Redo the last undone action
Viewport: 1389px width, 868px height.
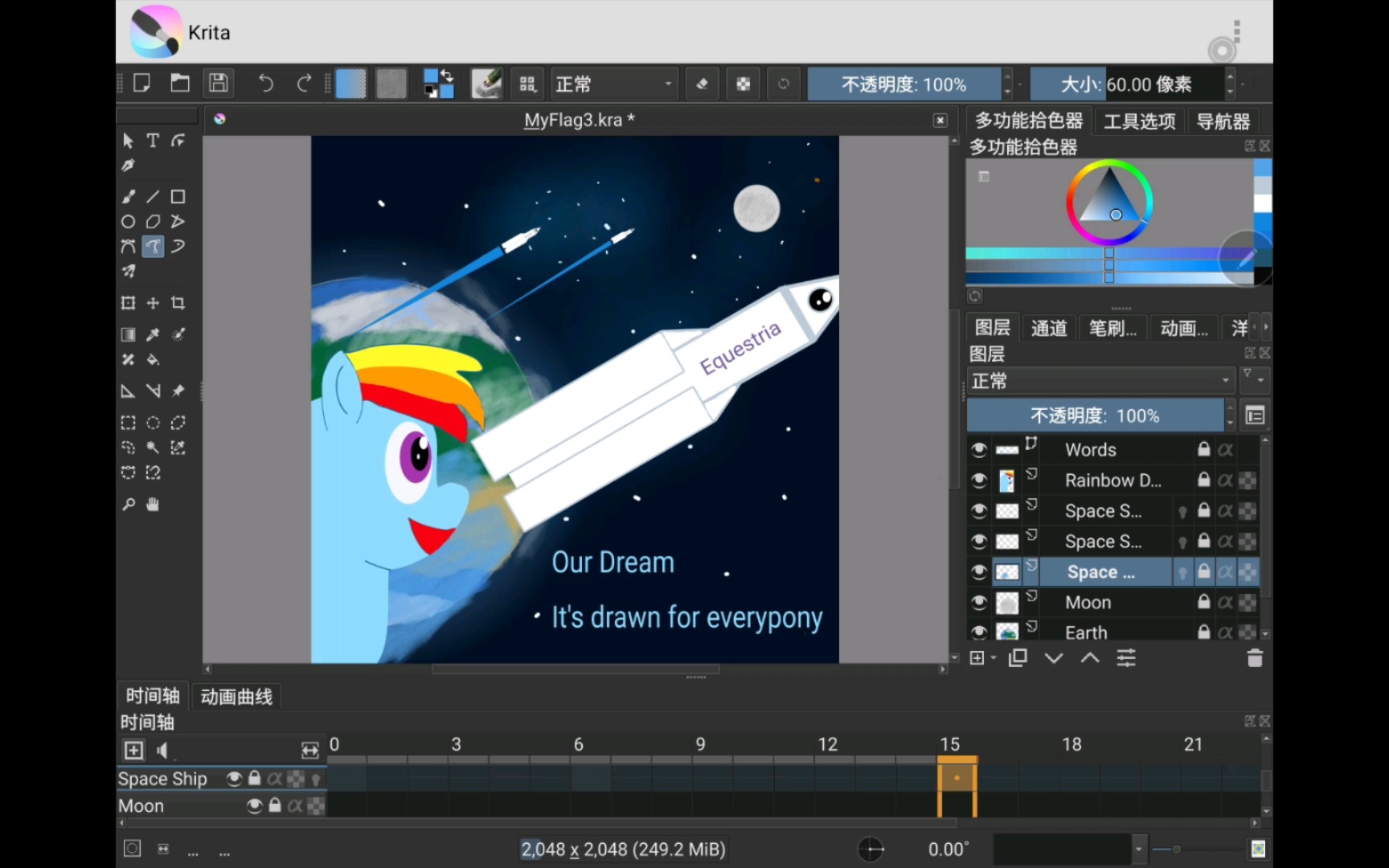[x=304, y=84]
